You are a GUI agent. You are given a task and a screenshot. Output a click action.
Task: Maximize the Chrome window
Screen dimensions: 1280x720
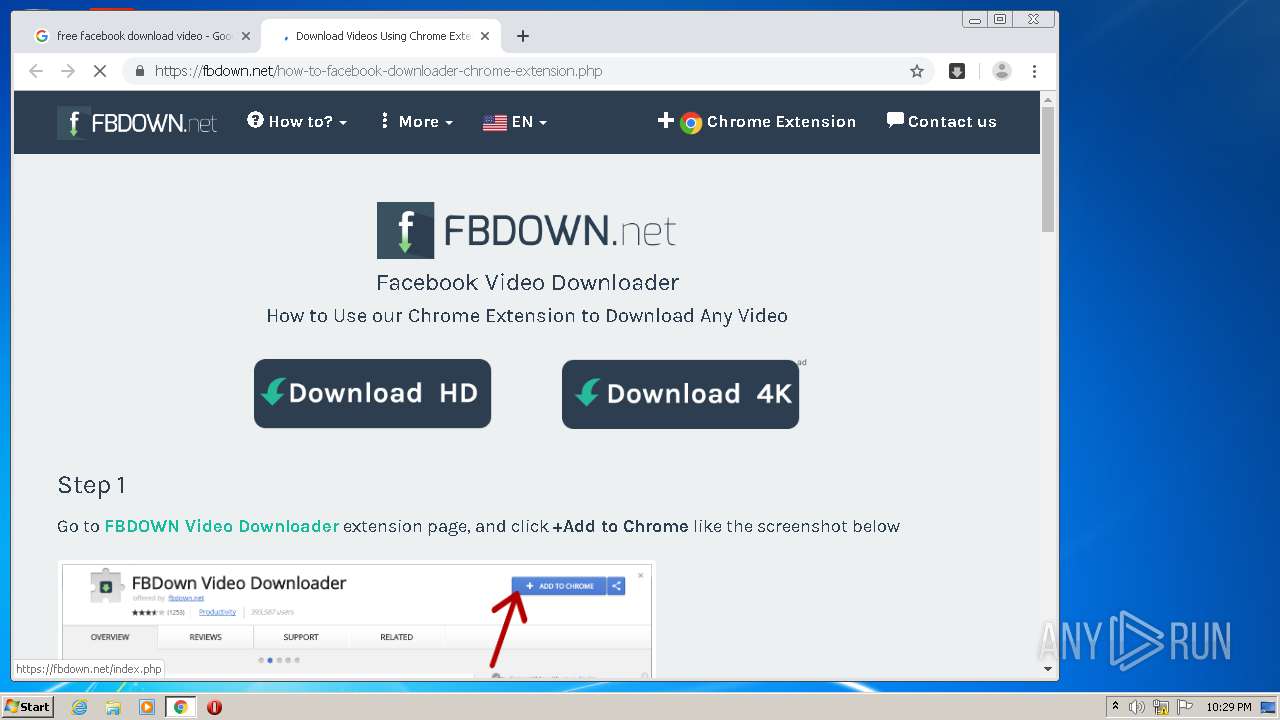pos(1000,19)
